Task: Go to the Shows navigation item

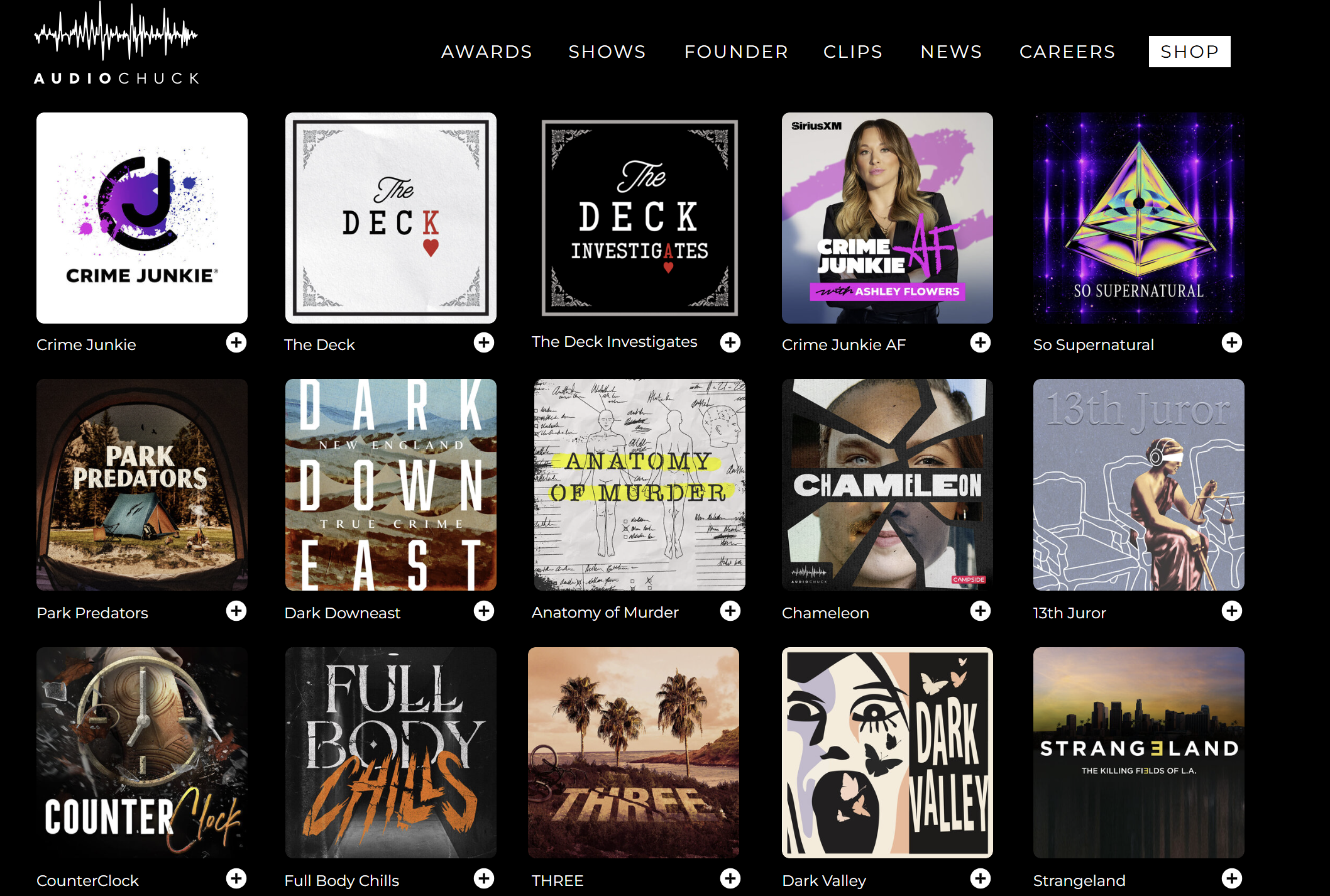Action: [607, 52]
